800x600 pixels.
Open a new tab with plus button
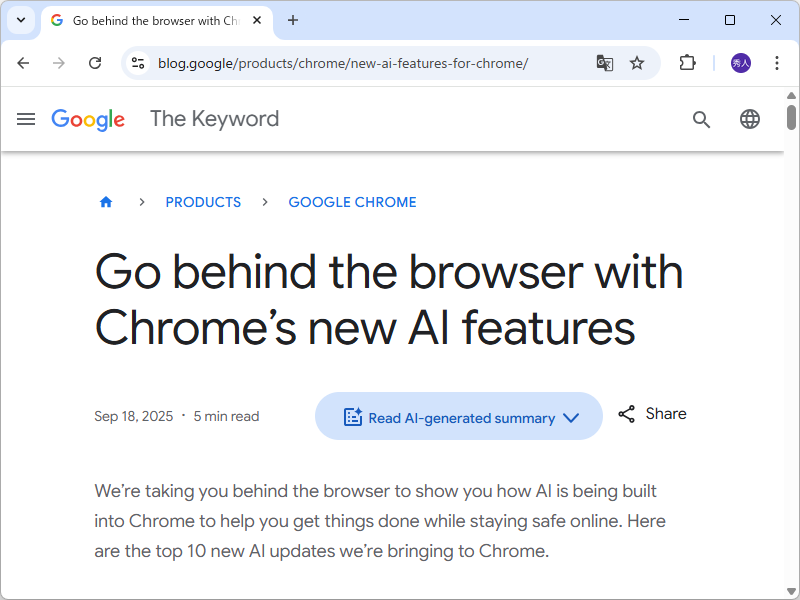[293, 20]
